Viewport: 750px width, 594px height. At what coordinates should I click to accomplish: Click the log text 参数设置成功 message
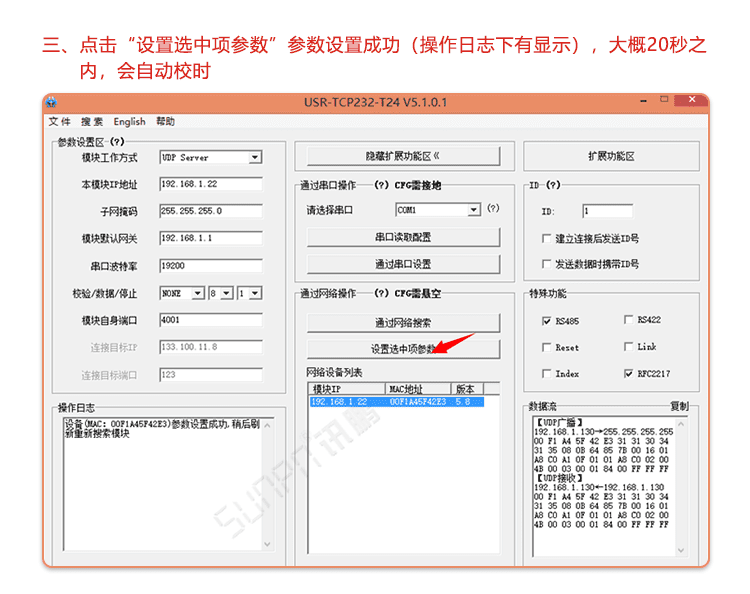pos(162,429)
